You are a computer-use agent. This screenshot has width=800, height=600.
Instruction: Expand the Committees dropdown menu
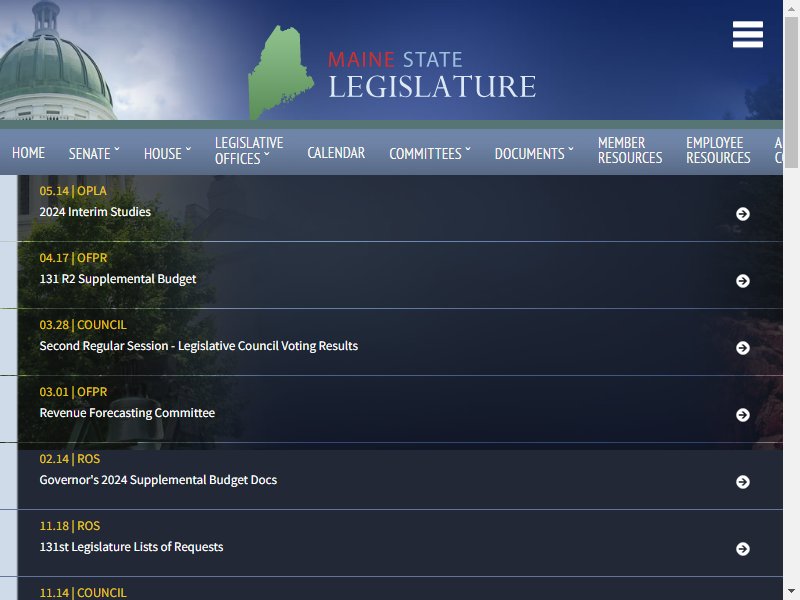[430, 153]
